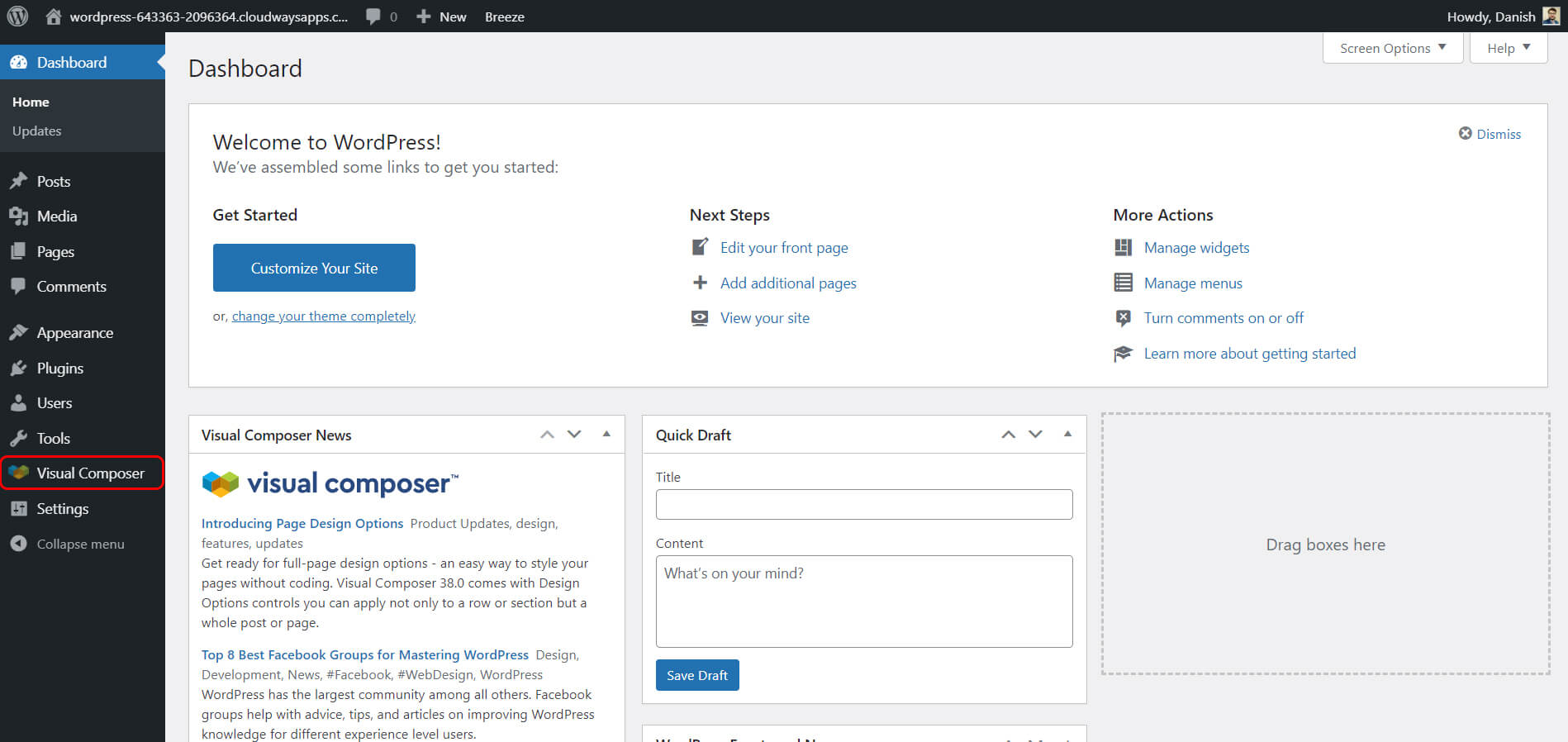Click the Save Draft button

697,675
